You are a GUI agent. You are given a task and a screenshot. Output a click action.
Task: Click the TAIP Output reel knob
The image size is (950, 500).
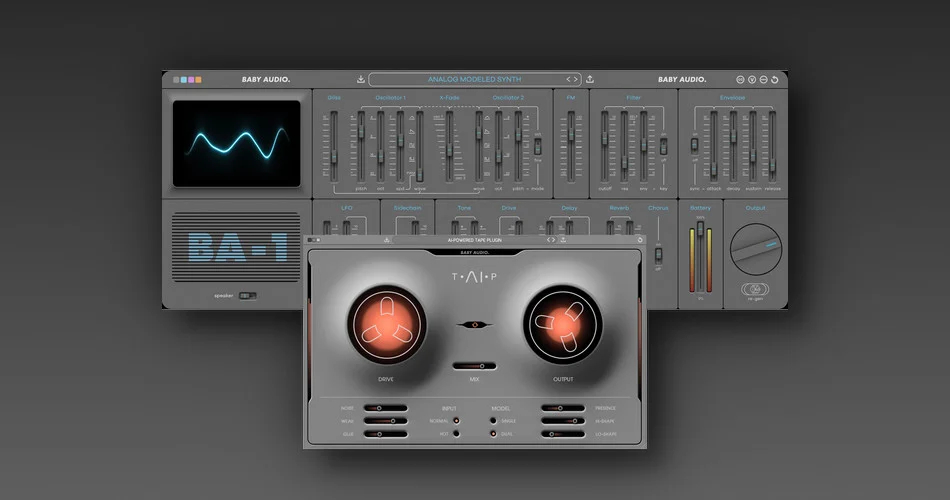point(563,325)
